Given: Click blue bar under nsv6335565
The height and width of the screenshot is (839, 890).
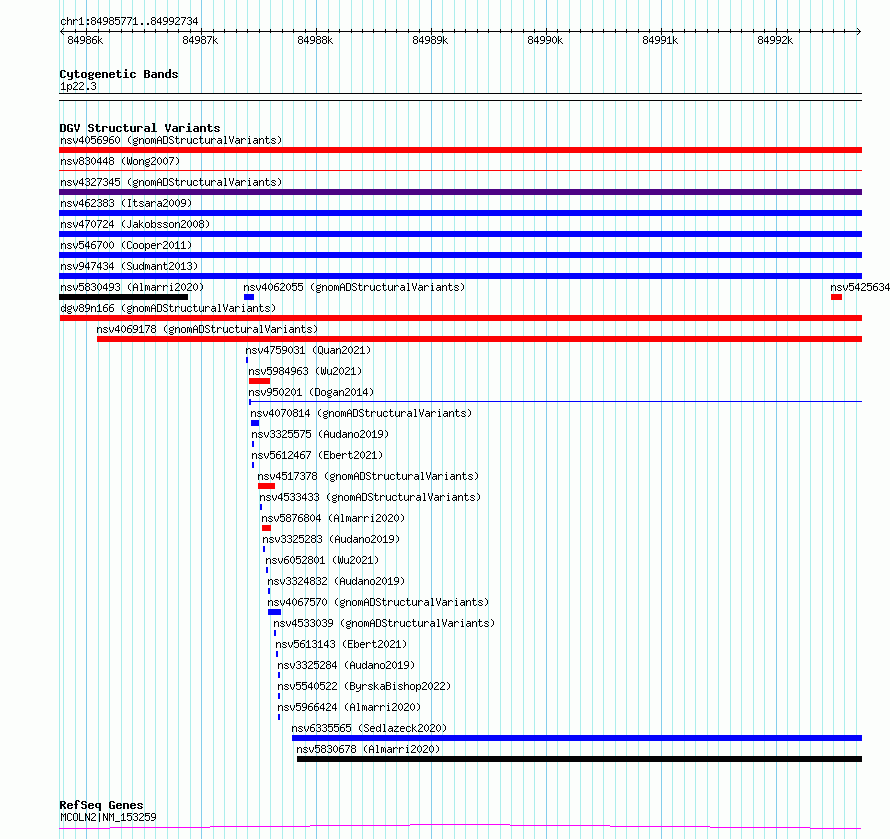Looking at the screenshot, I should (x=577, y=738).
